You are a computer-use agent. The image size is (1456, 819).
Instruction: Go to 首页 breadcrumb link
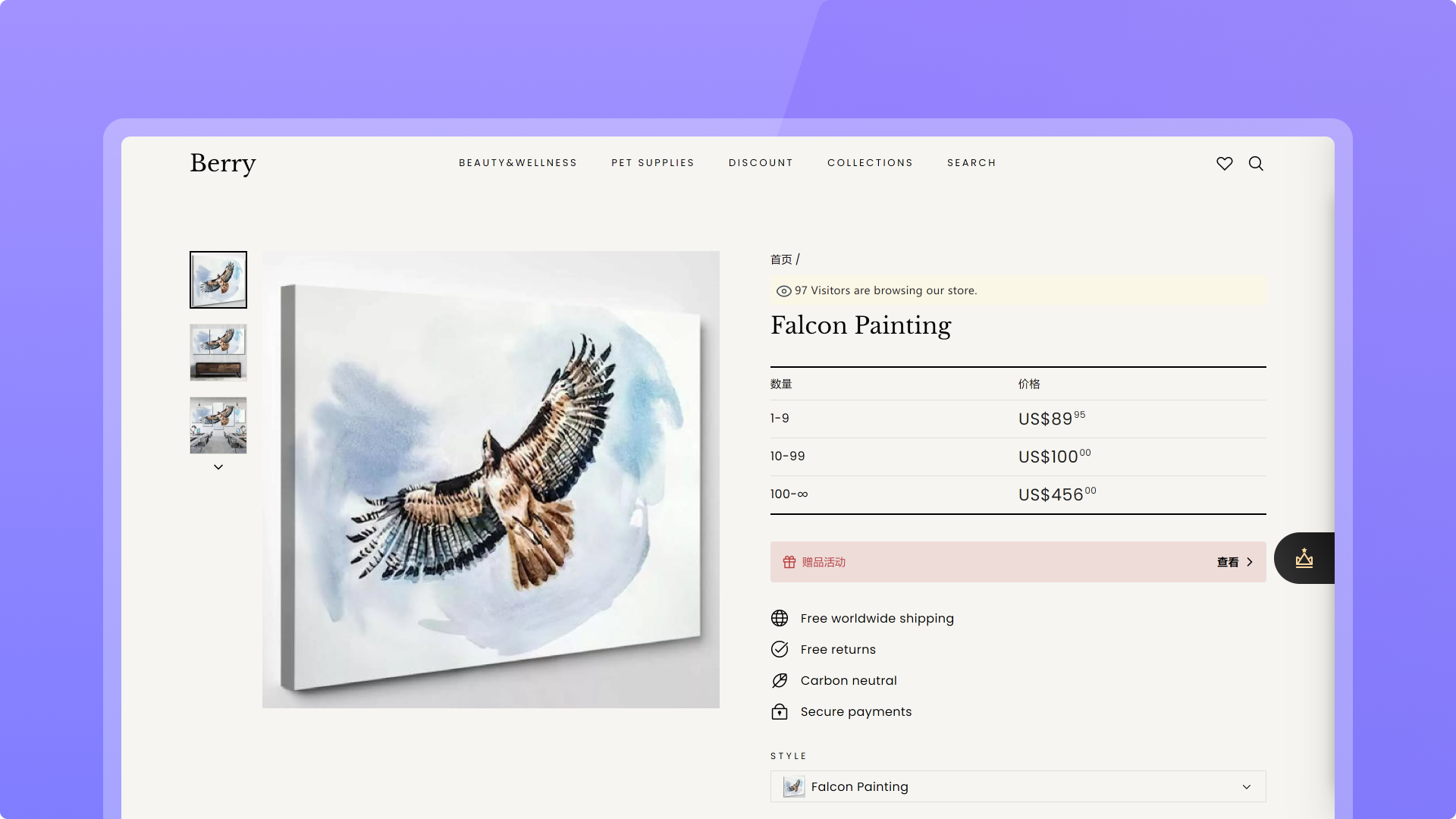tap(781, 259)
